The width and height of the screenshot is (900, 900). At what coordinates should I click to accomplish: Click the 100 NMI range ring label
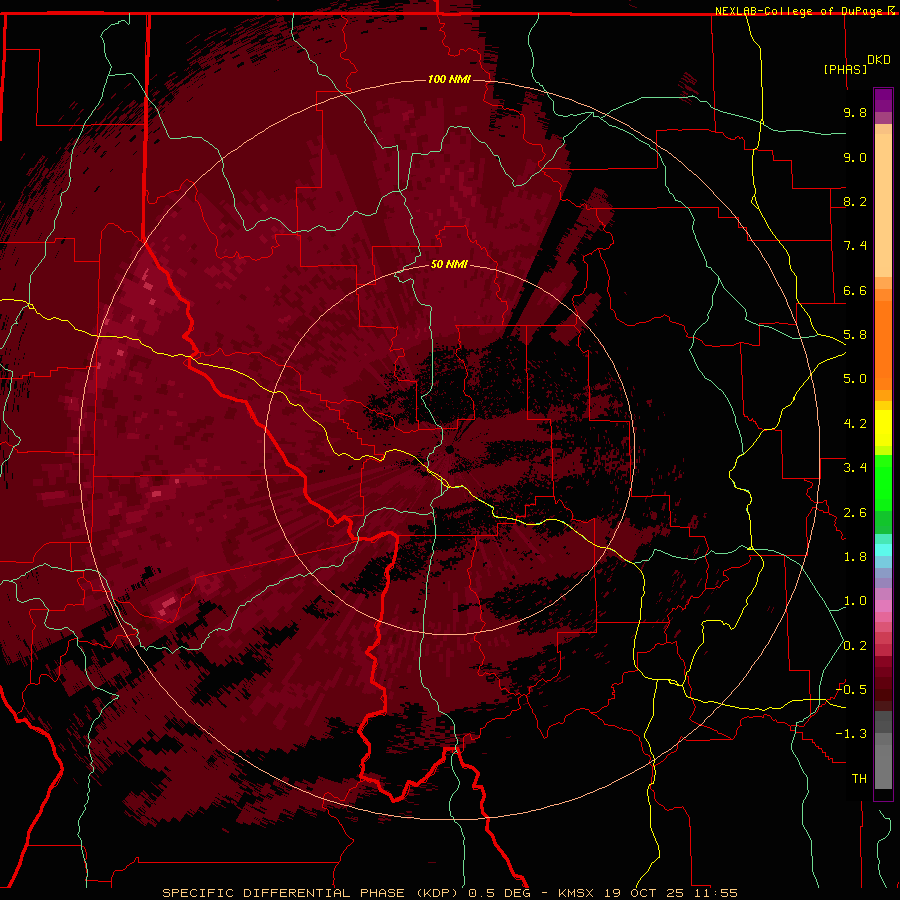point(449,79)
